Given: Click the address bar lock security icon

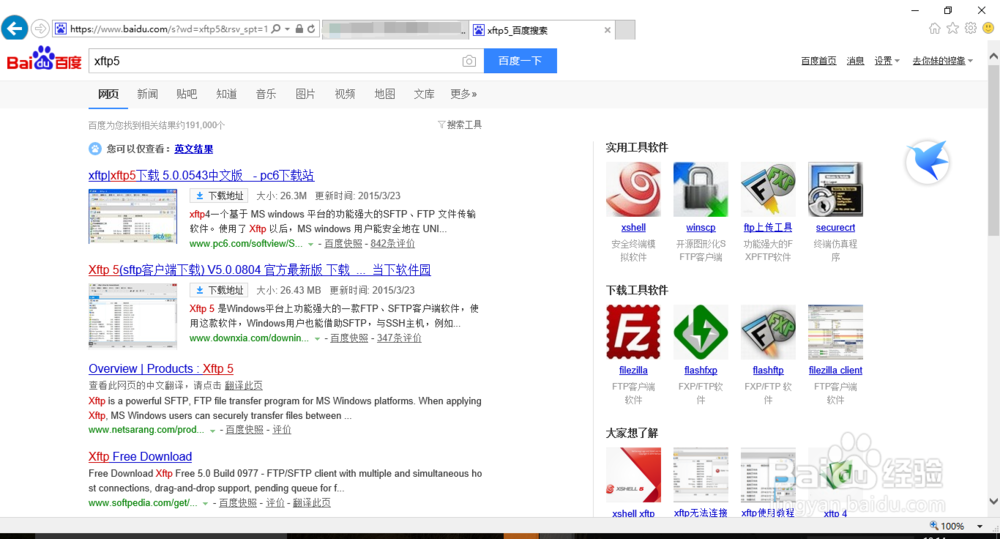Looking at the screenshot, I should pyautogui.click(x=299, y=29).
